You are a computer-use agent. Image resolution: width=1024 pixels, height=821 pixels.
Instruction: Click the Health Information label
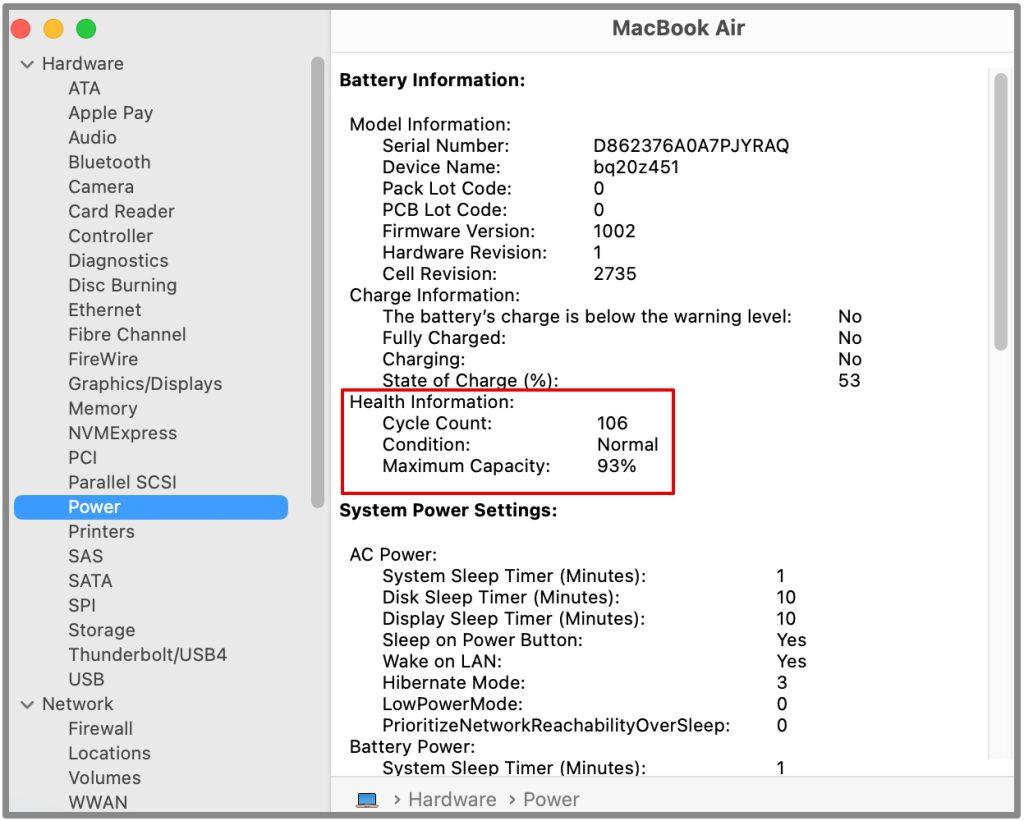[x=432, y=402]
